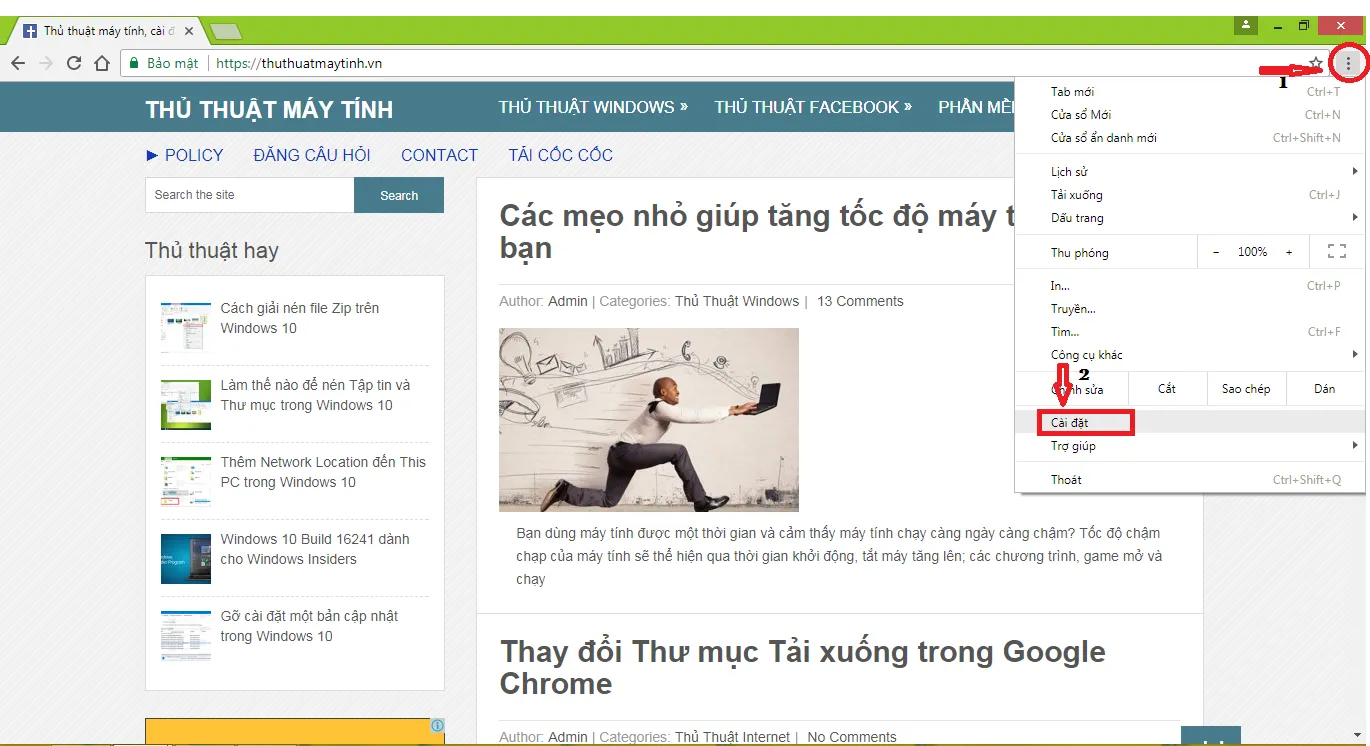1370x746 pixels.
Task: Reload the current page
Action: coord(74,63)
